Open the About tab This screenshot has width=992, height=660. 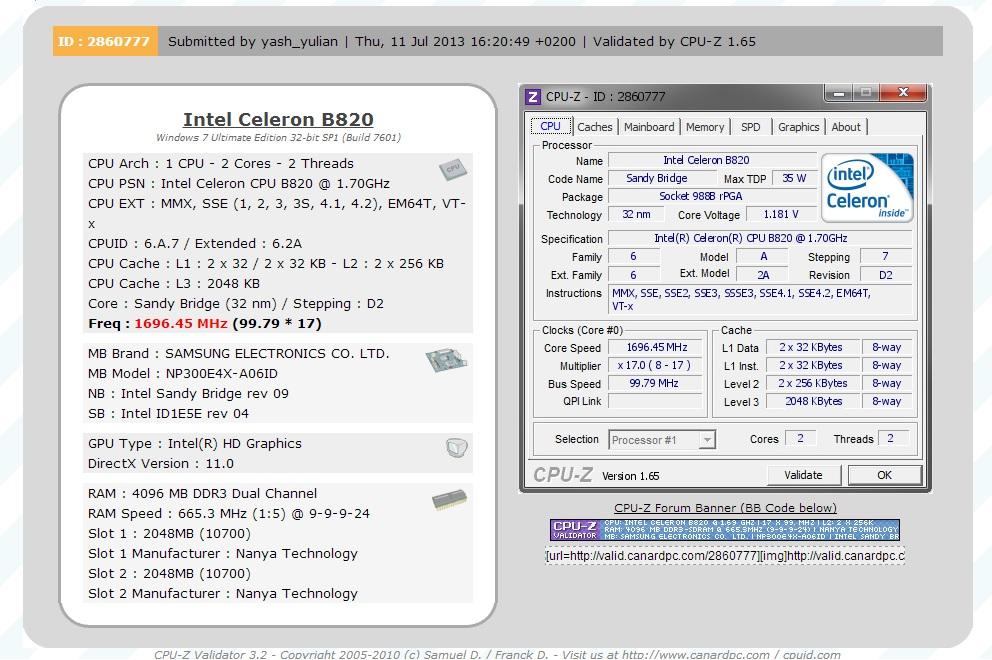(x=846, y=127)
